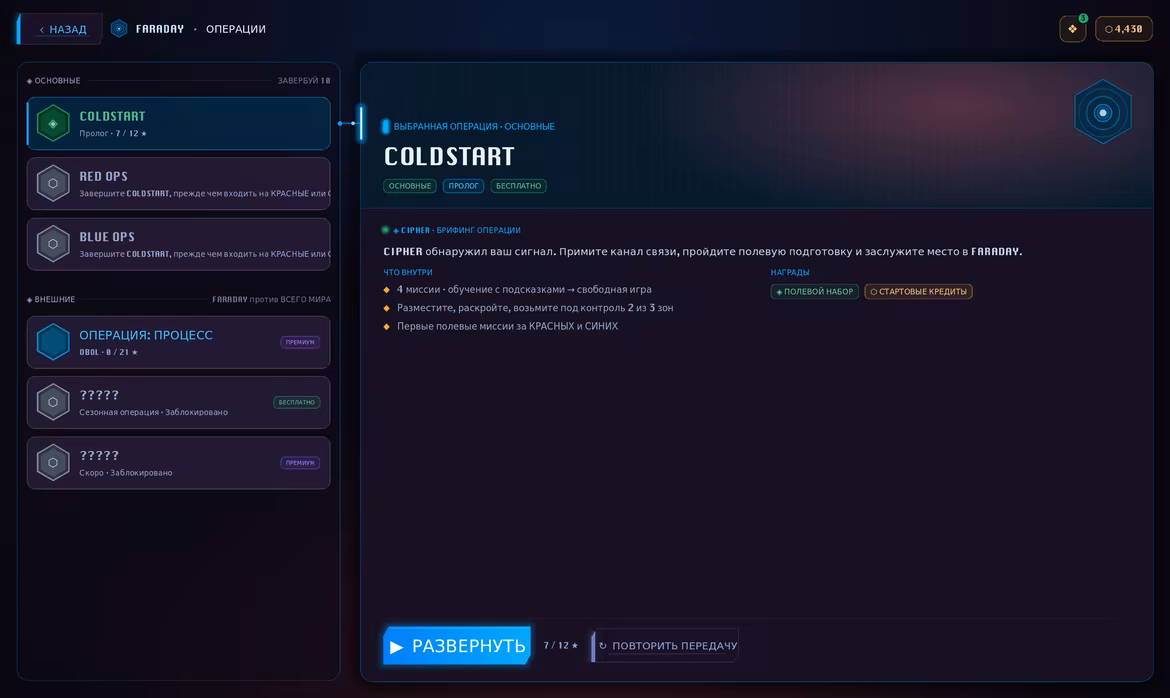The image size is (1170, 698).
Task: Click hexagon icon of Скоро locked card
Action: pyautogui.click(x=53, y=463)
